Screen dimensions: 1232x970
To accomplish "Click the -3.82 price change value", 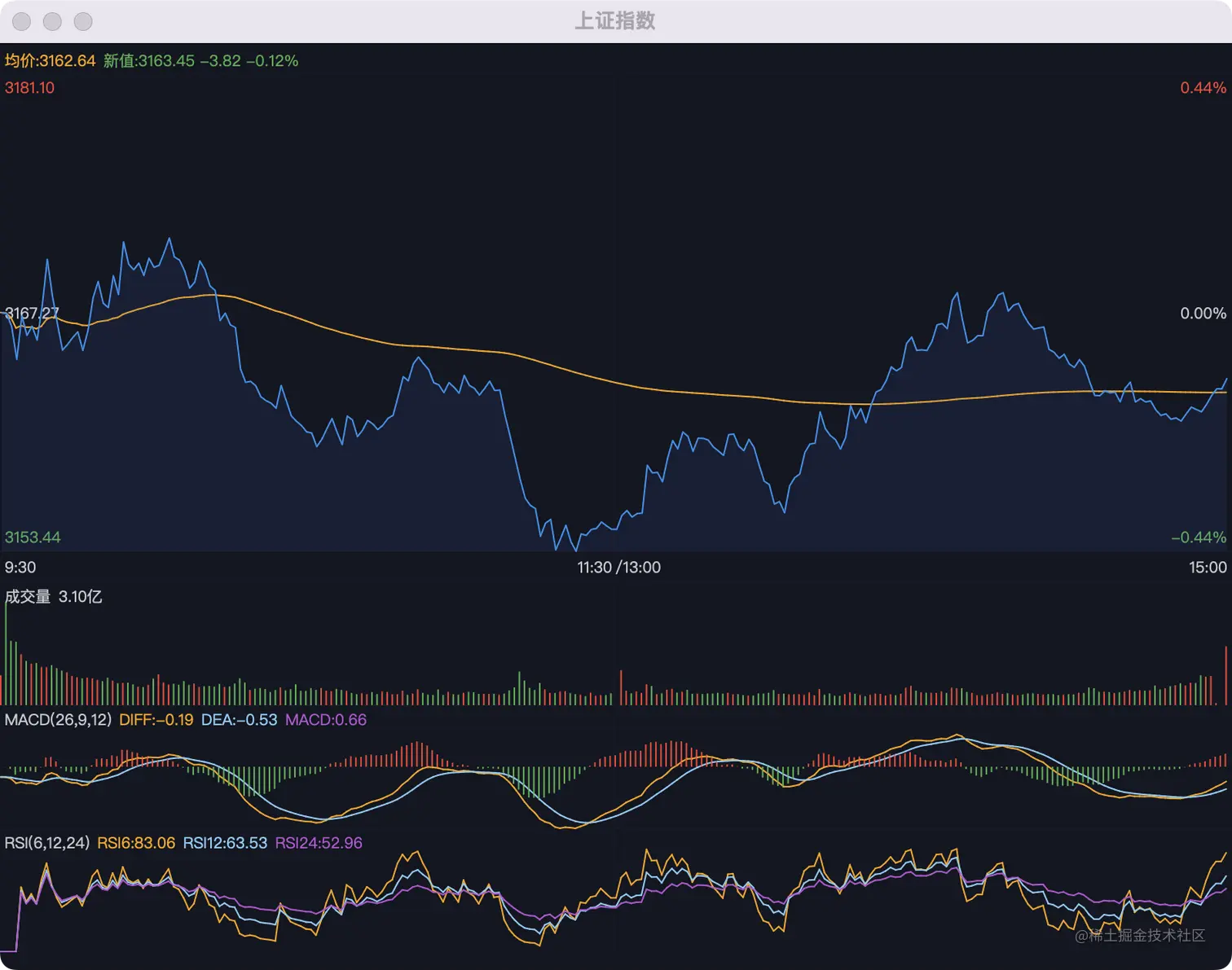I will pyautogui.click(x=220, y=61).
